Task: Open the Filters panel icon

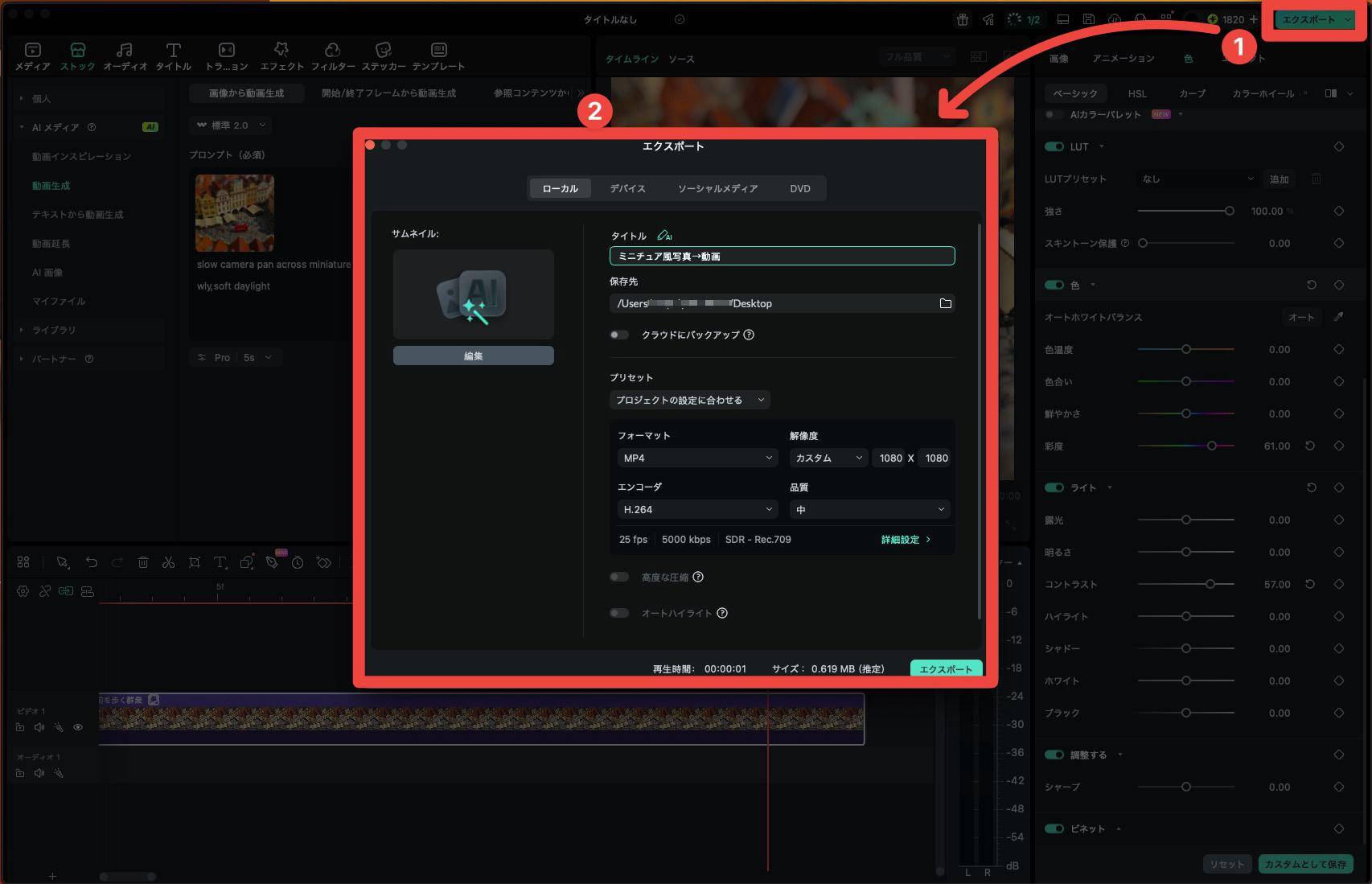Action: [x=333, y=56]
